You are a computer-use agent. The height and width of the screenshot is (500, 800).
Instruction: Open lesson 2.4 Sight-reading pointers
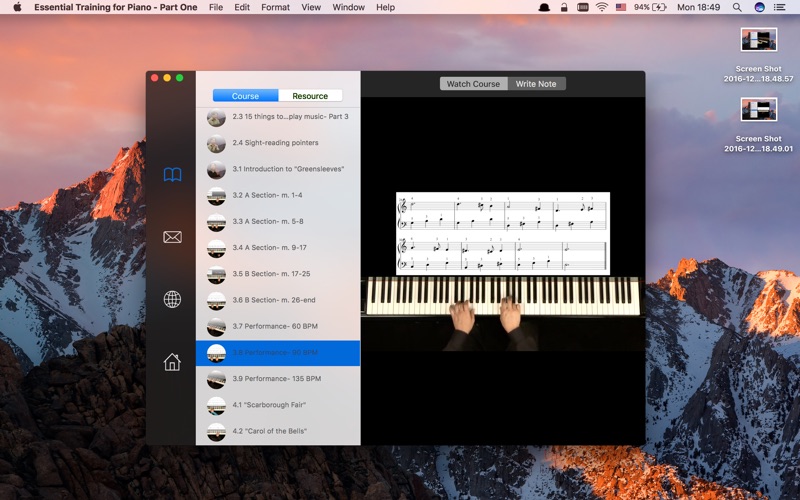pos(278,143)
